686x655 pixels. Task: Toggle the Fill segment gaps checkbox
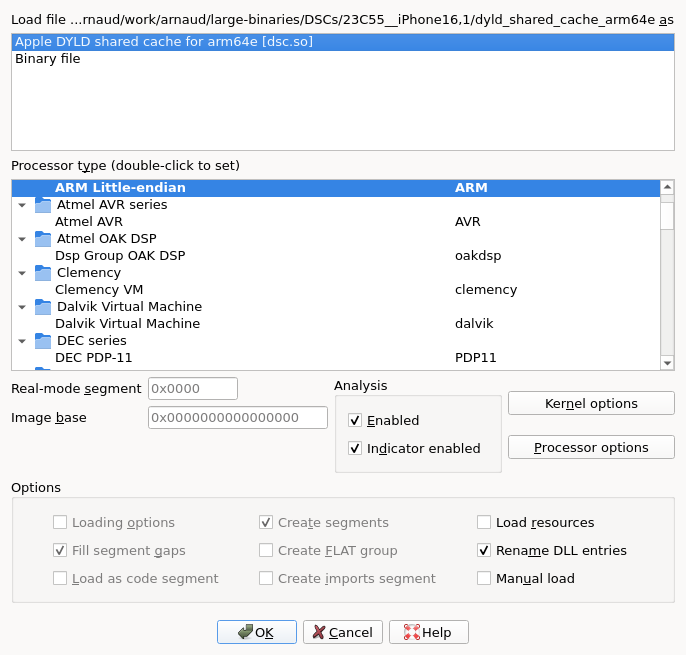[60, 550]
